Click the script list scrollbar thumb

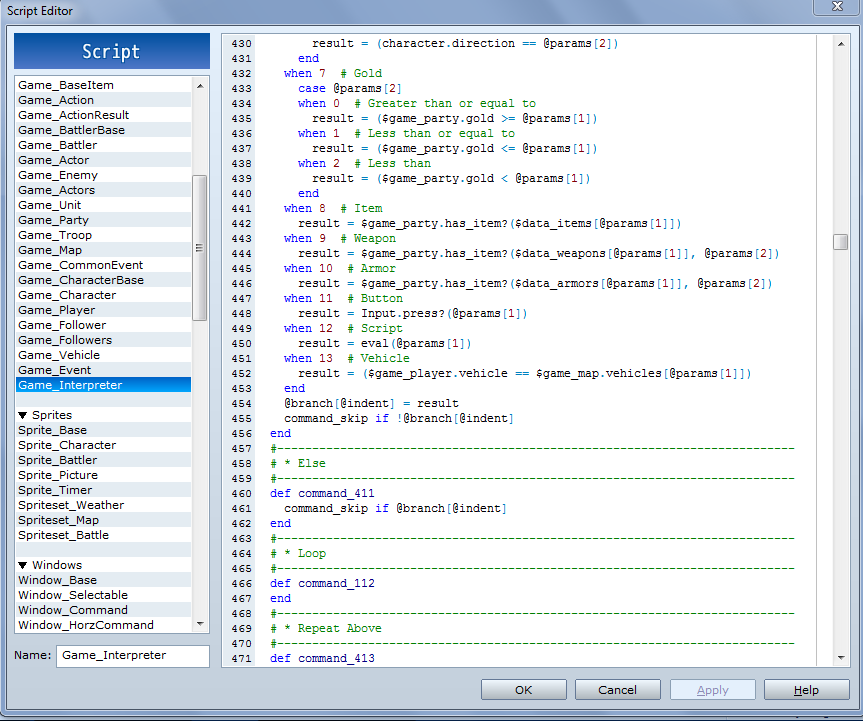click(200, 248)
